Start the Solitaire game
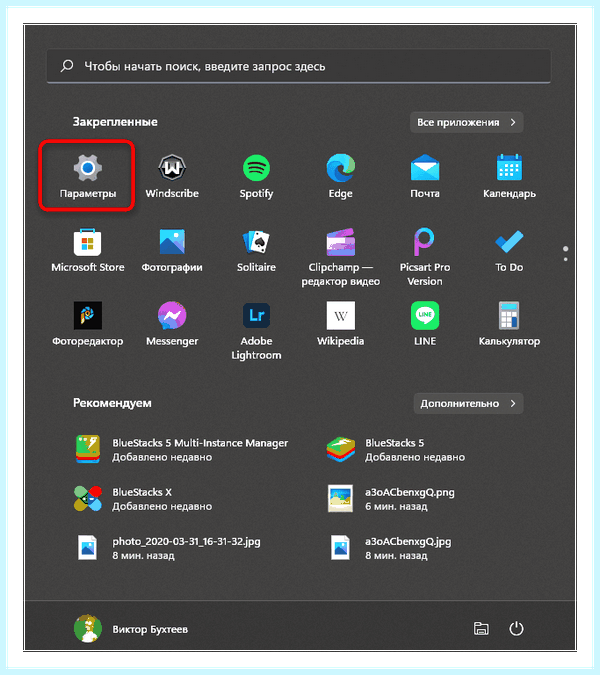The image size is (600, 675). [x=256, y=251]
